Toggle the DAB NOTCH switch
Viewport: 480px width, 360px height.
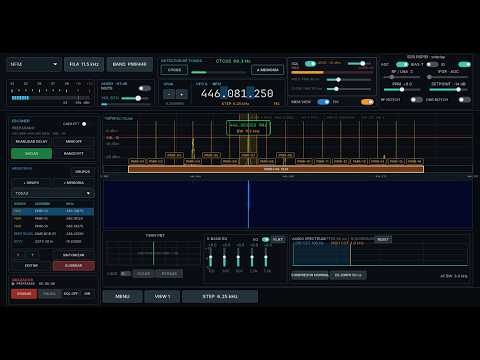point(464,100)
